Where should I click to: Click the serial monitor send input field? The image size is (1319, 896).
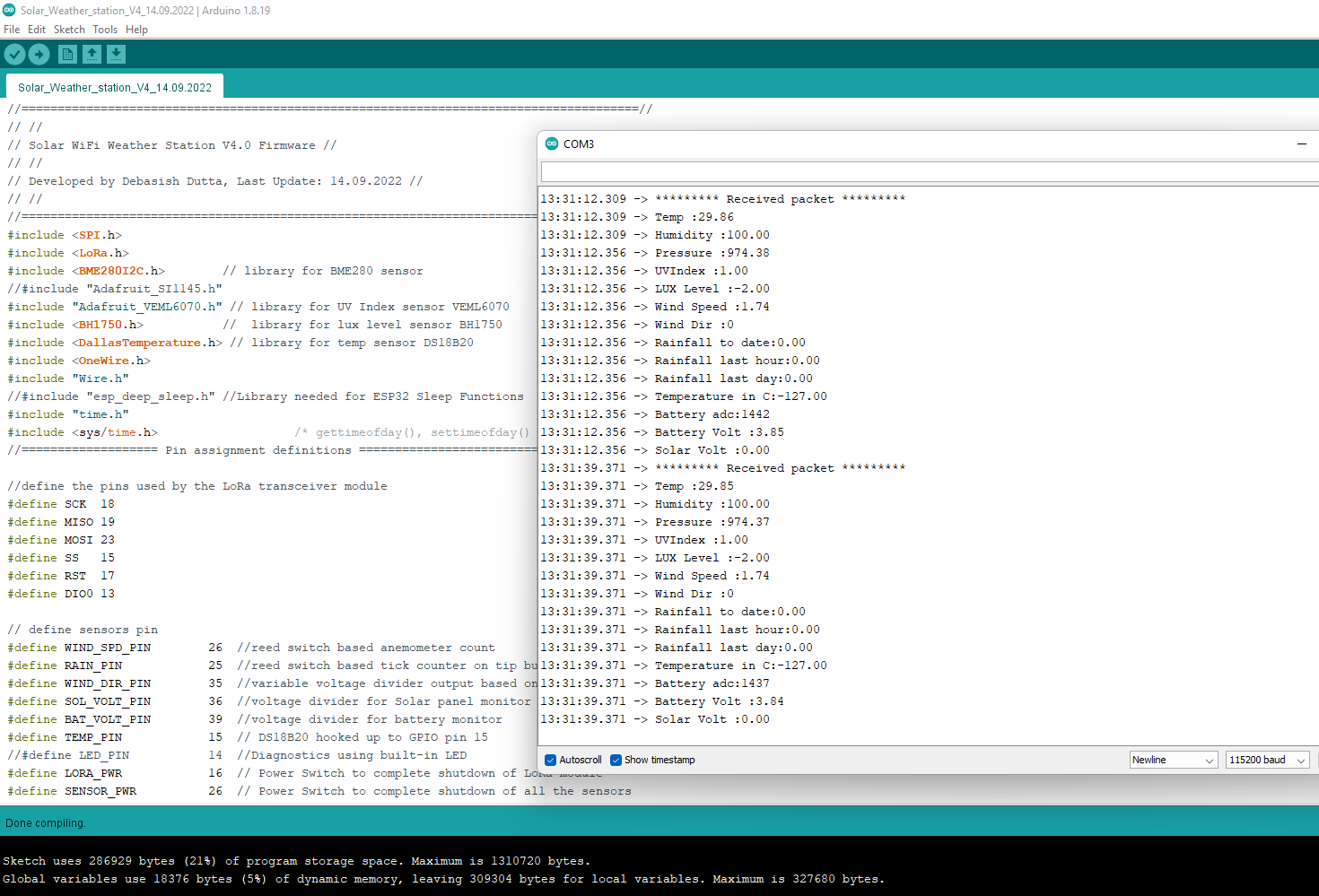[x=924, y=171]
